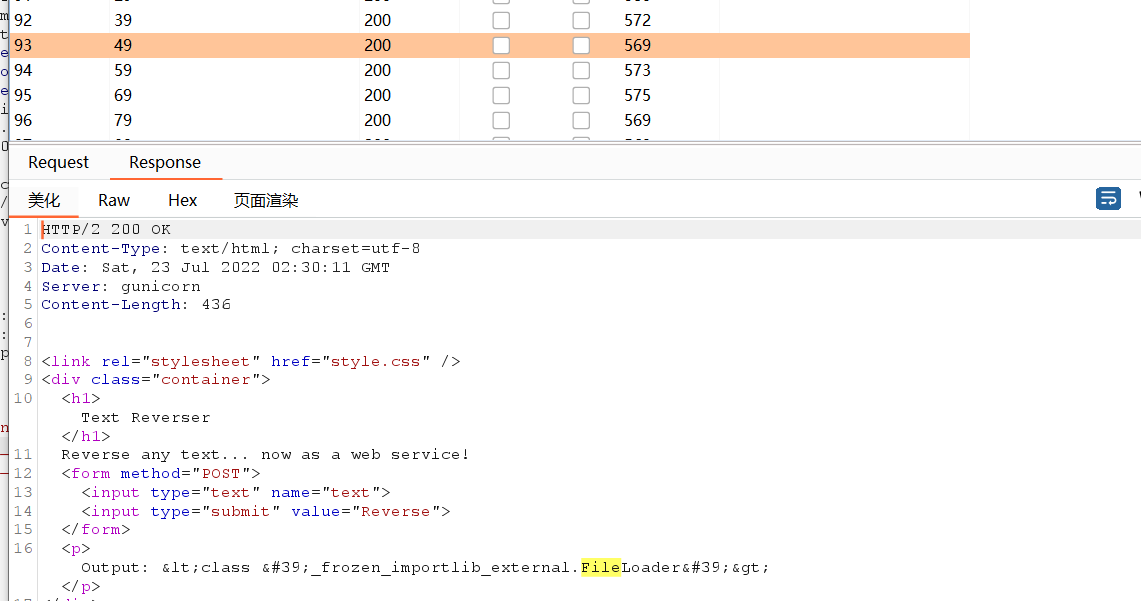The width and height of the screenshot is (1141, 601).
Task: Select result row 92 with payload 39
Action: coord(123,20)
